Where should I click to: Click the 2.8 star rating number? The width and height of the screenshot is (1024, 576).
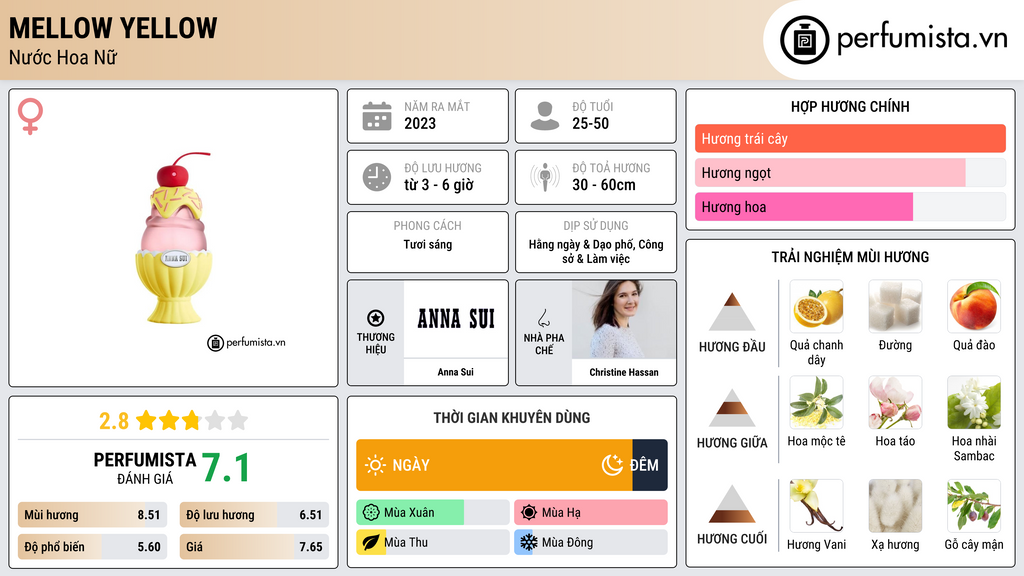[x=114, y=421]
